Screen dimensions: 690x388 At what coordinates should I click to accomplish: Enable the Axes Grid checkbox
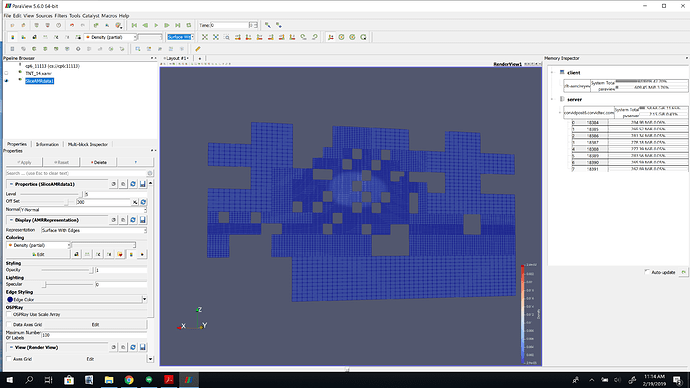click(x=9, y=359)
